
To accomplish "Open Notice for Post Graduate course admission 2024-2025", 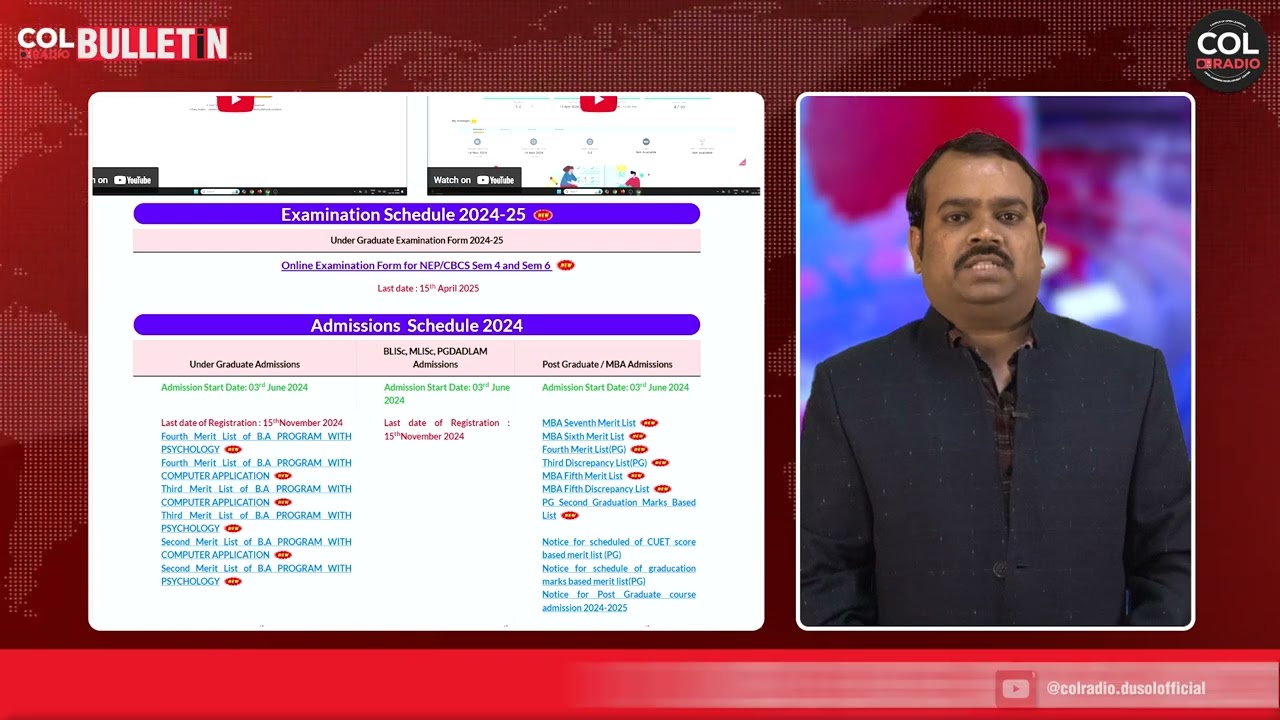I will (x=619, y=601).
